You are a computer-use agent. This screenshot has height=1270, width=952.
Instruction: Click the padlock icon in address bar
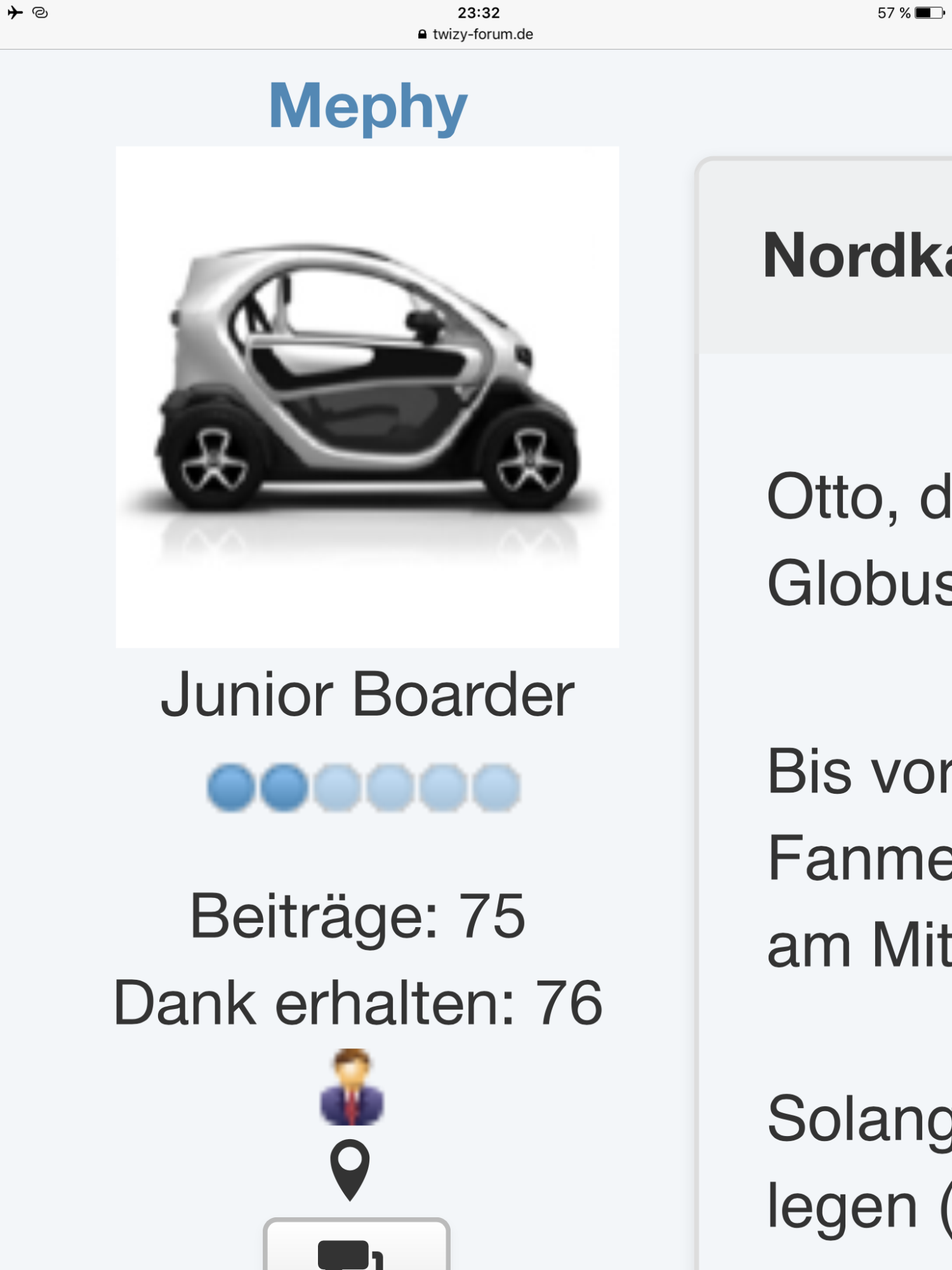pos(422,34)
